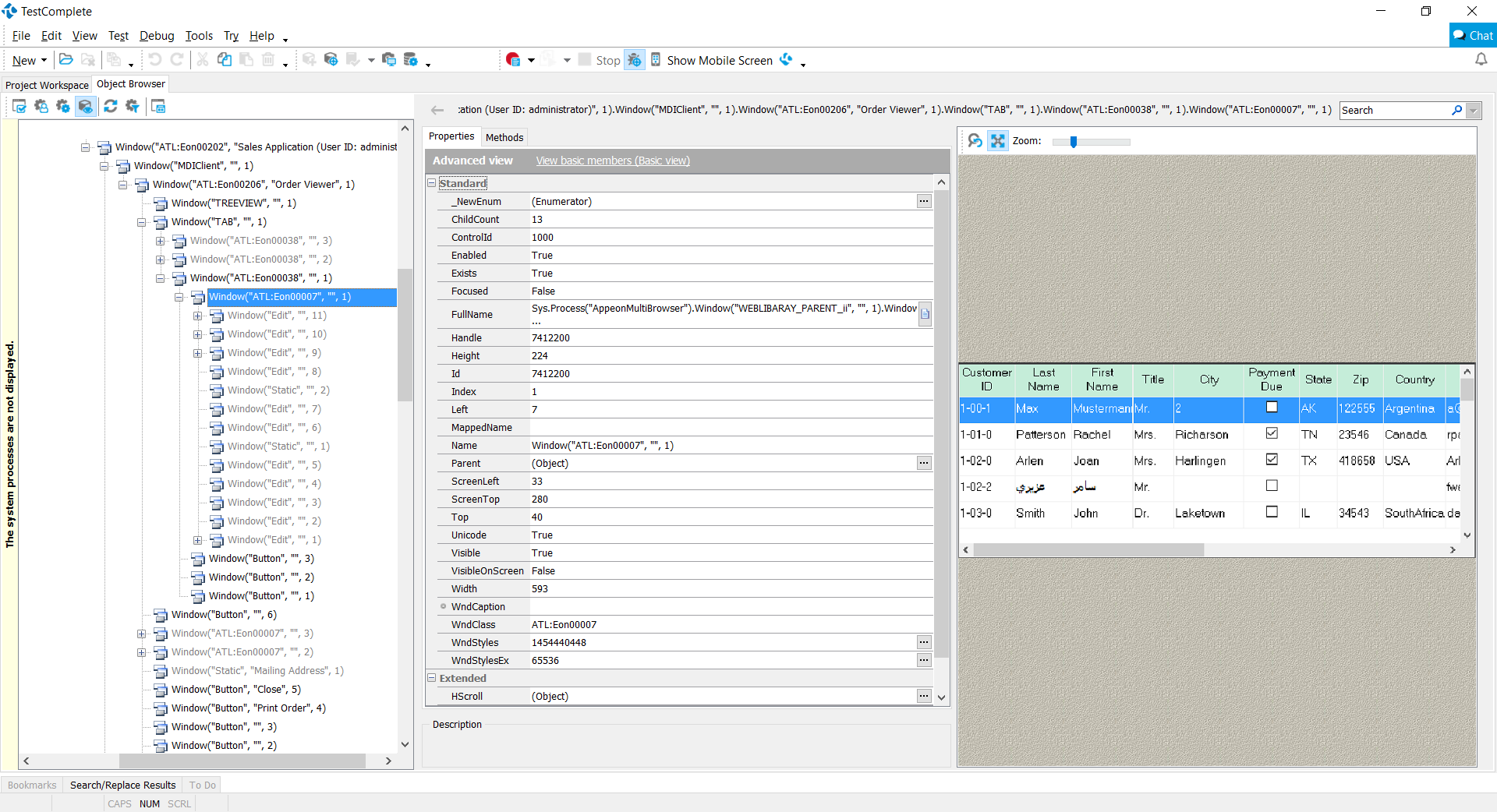Image resolution: width=1497 pixels, height=812 pixels.
Task: Uncheck Payment Due checkbox for Arlen row
Action: [1272, 460]
